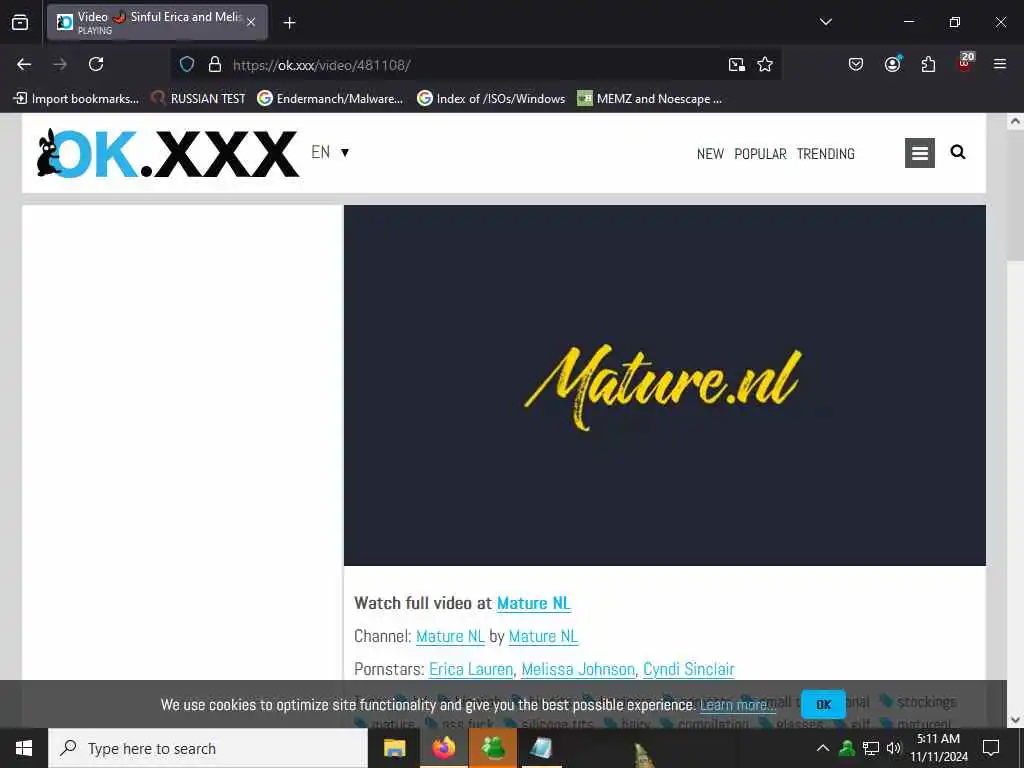Screen dimensions: 1024x768
Task: Open File Explorer from taskbar
Action: tap(394, 748)
